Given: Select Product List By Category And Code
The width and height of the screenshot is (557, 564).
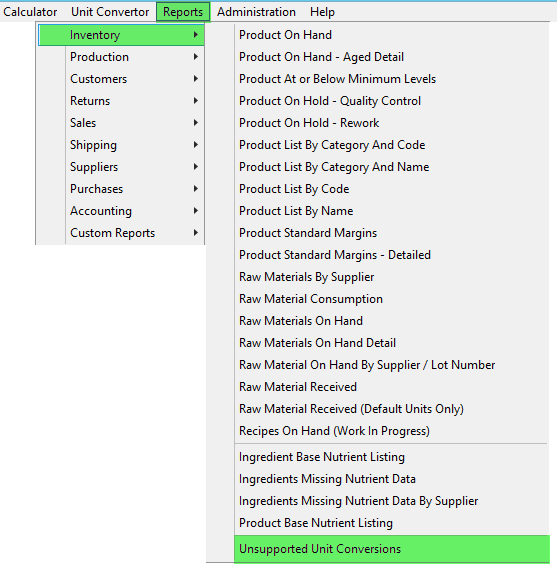Looking at the screenshot, I should click(392, 145).
